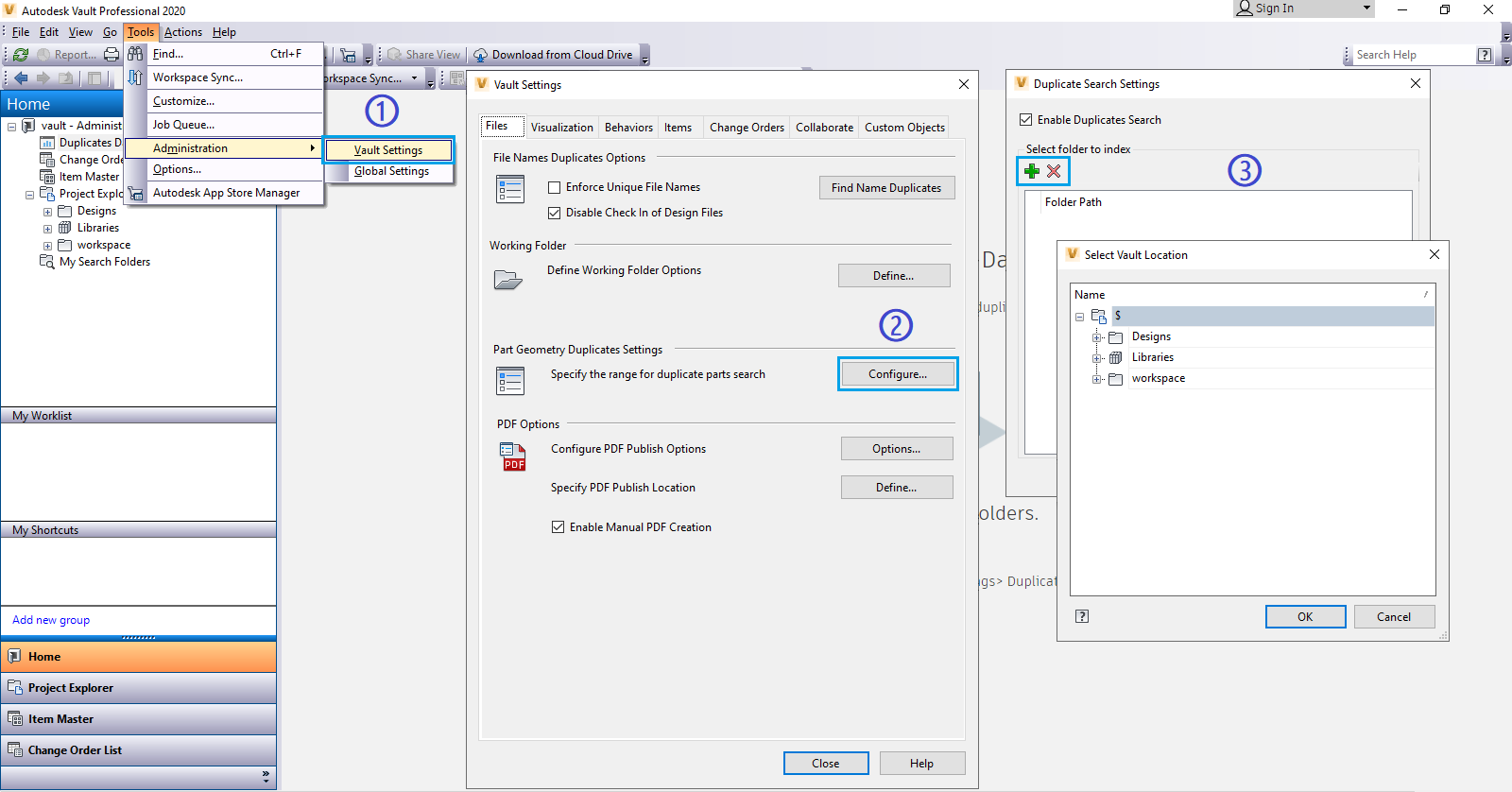This screenshot has height=792, width=1512.
Task: Choose Autodesk App Store Manager menu item
Action: (226, 193)
